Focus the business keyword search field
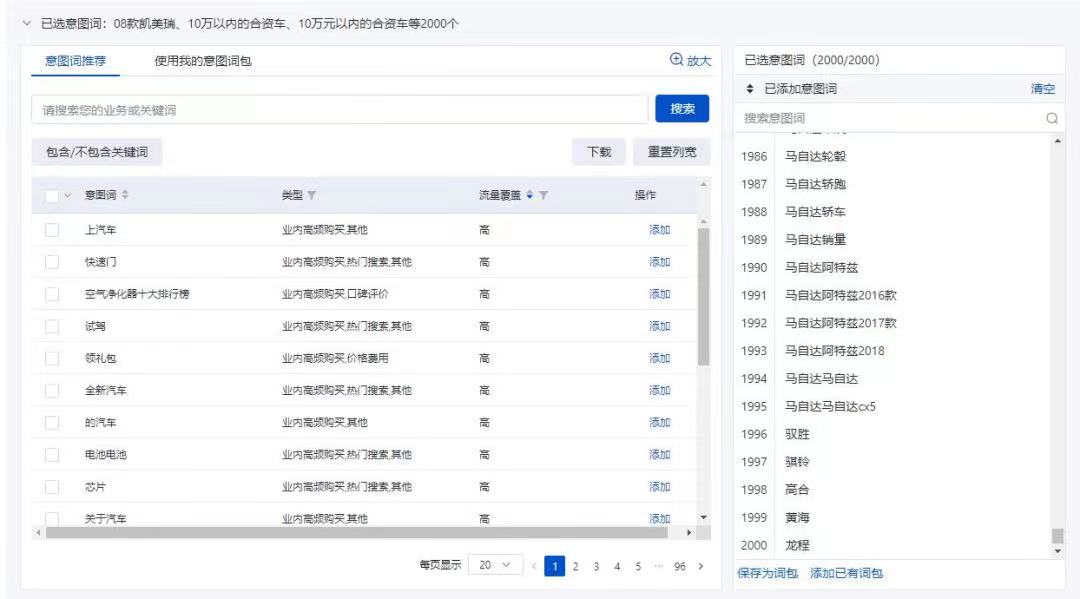Screen dimensions: 1080x599 click(x=340, y=109)
